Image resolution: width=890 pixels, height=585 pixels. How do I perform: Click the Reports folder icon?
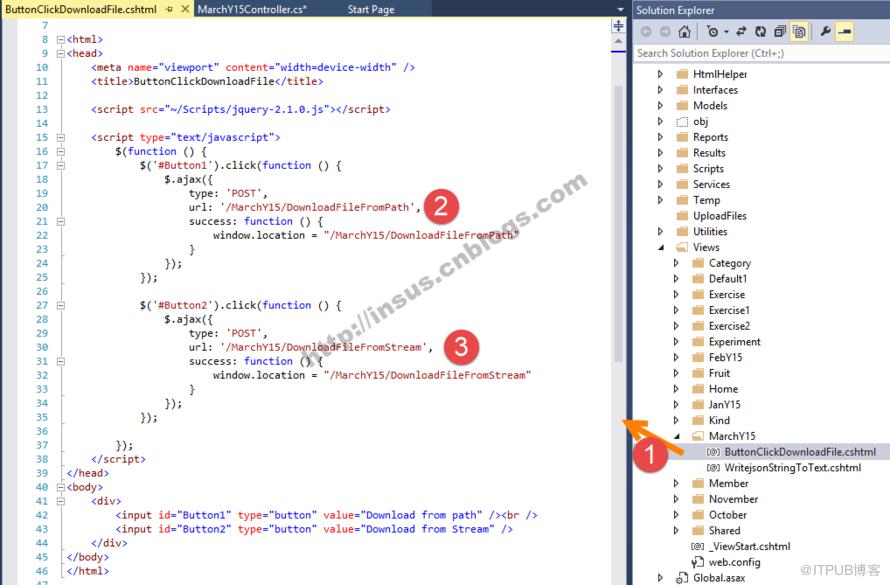[x=682, y=137]
